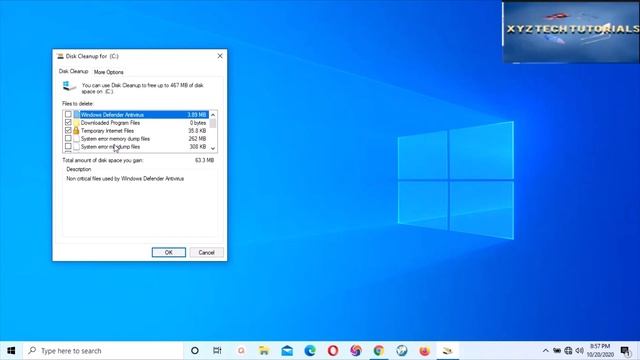Launch Microsoft Edge from the taskbar

pos(310,351)
